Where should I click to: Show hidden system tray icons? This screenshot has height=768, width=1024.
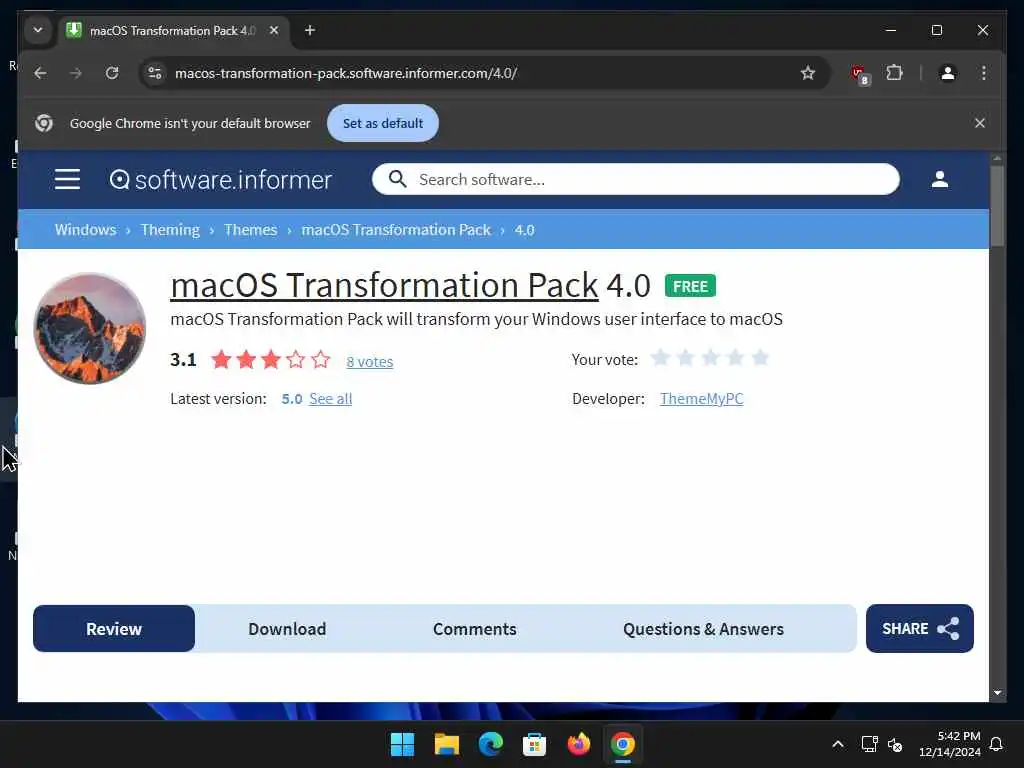tap(838, 744)
